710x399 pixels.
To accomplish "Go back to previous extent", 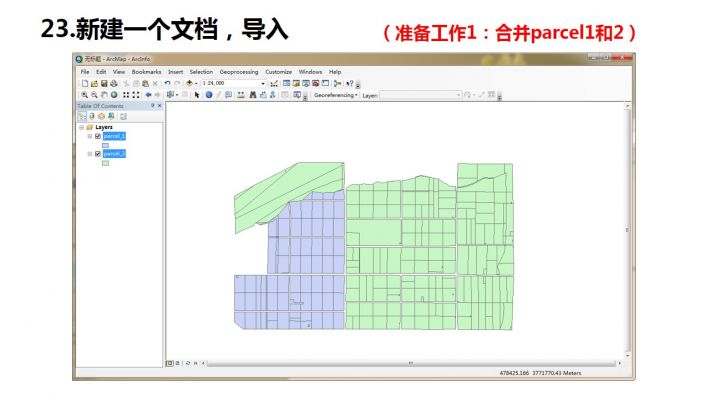I will point(148,95).
